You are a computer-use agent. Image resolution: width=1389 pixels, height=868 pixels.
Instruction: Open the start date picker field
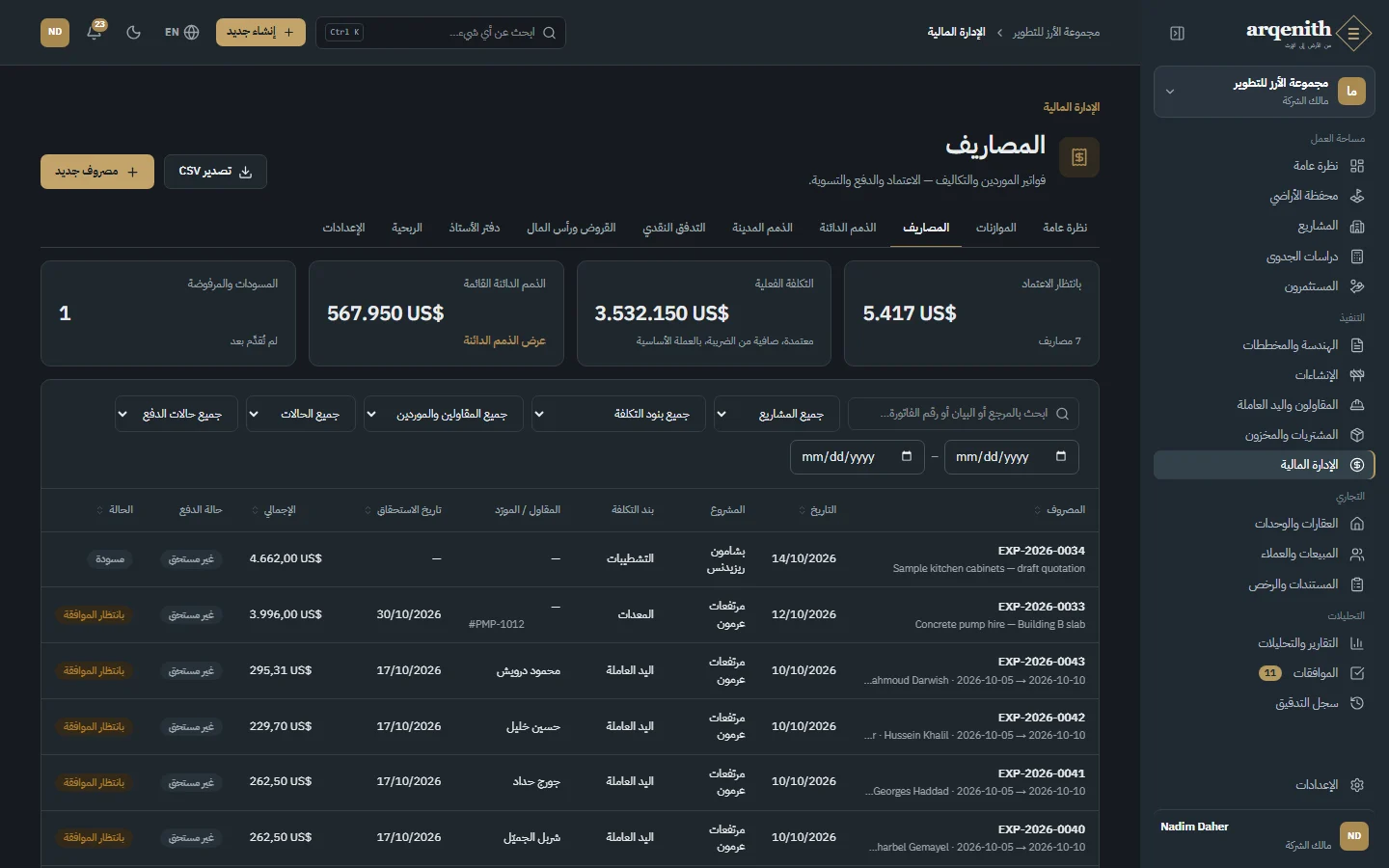pyautogui.click(x=1012, y=457)
